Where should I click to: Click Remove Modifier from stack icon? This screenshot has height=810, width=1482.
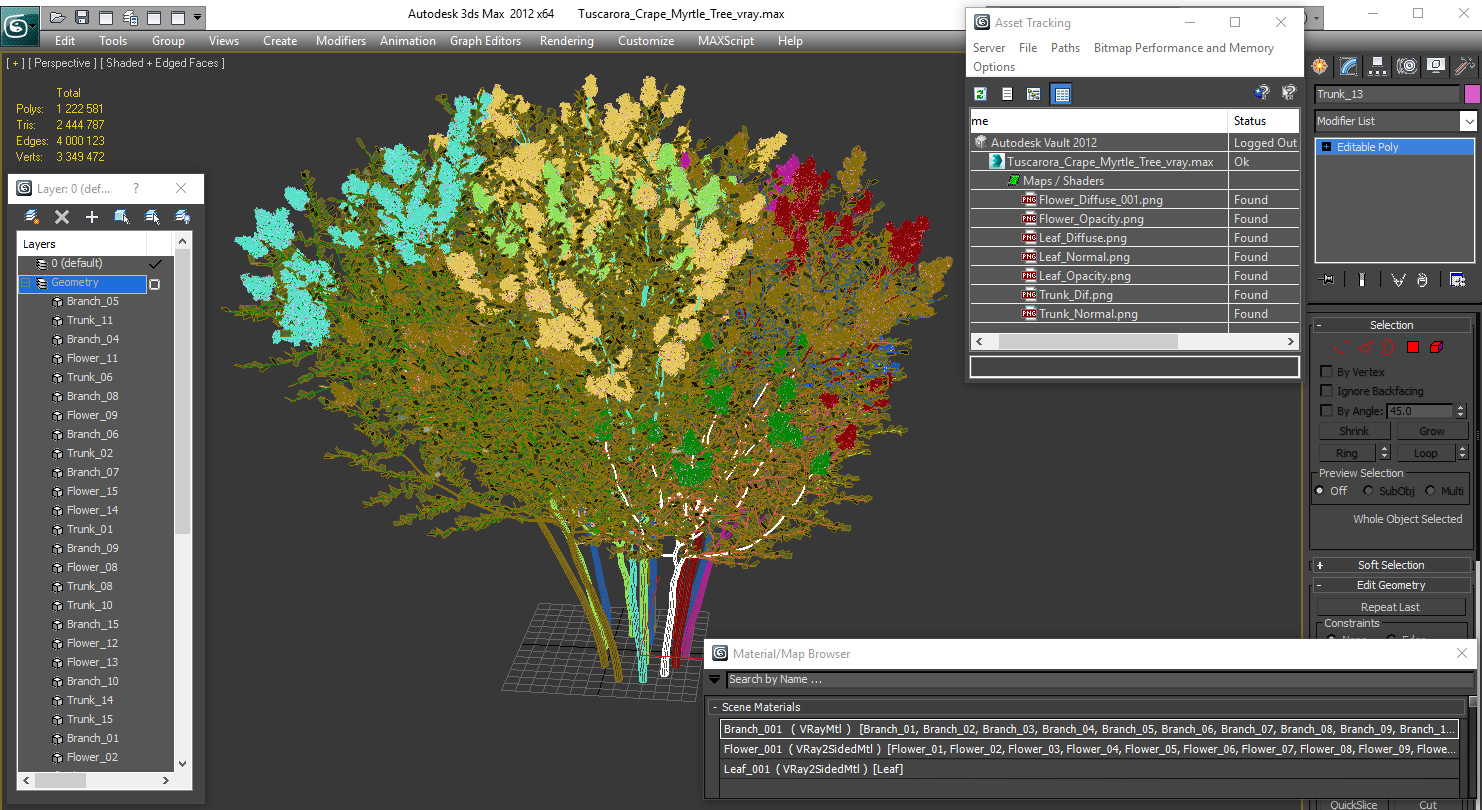[x=1423, y=280]
